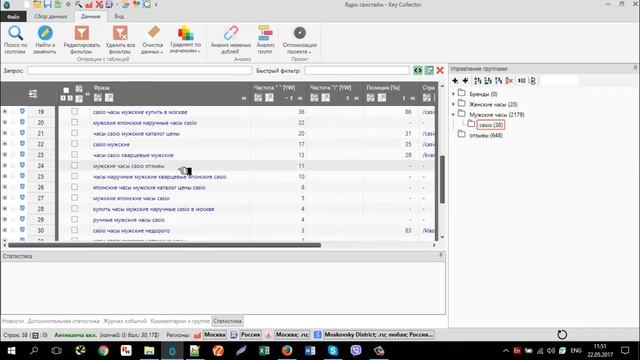Image resolution: width=640 pixels, height=360 pixels.
Task: Open Дополнительная статистика bottom tab
Action: click(x=63, y=321)
